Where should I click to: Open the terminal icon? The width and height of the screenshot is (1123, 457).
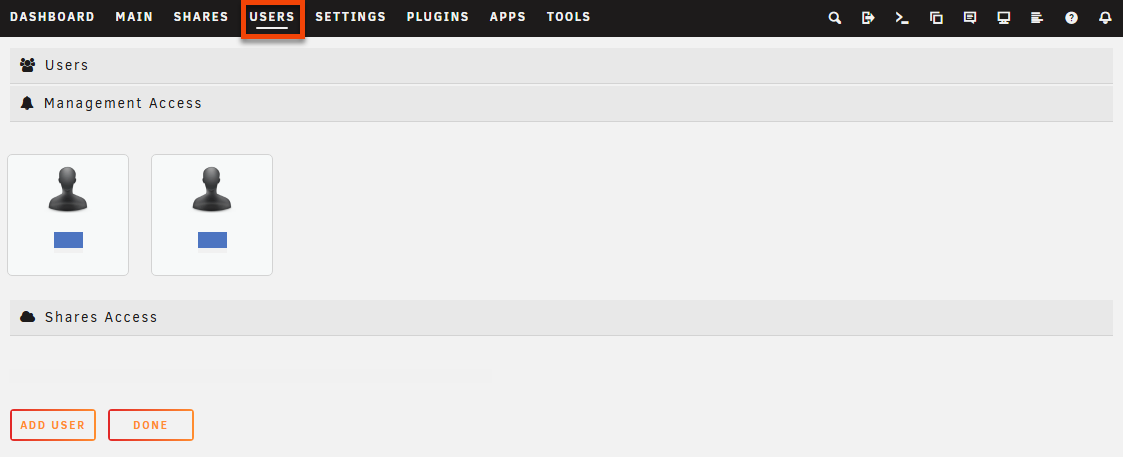[x=902, y=18]
